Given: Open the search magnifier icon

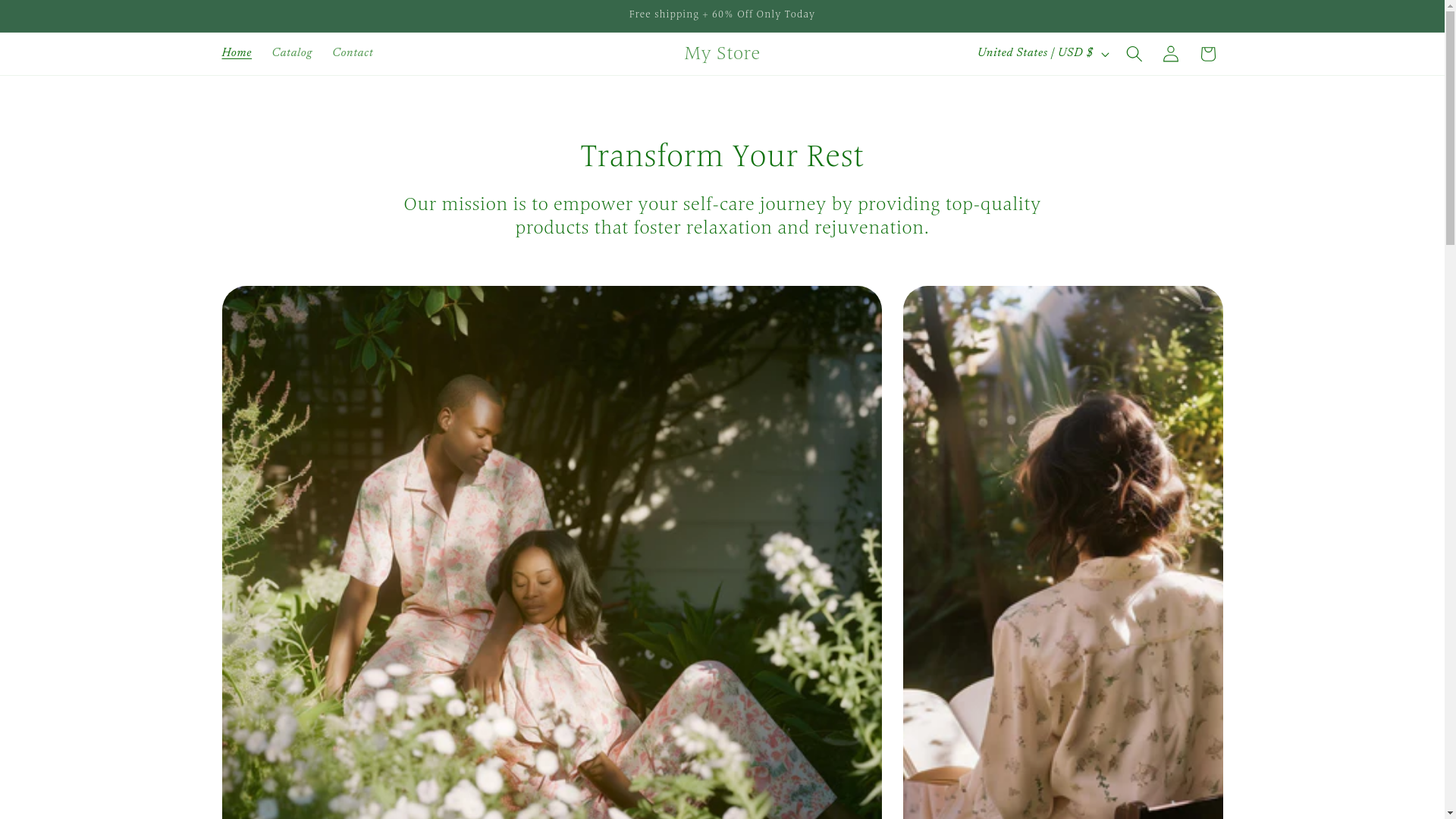Looking at the screenshot, I should point(1134,54).
